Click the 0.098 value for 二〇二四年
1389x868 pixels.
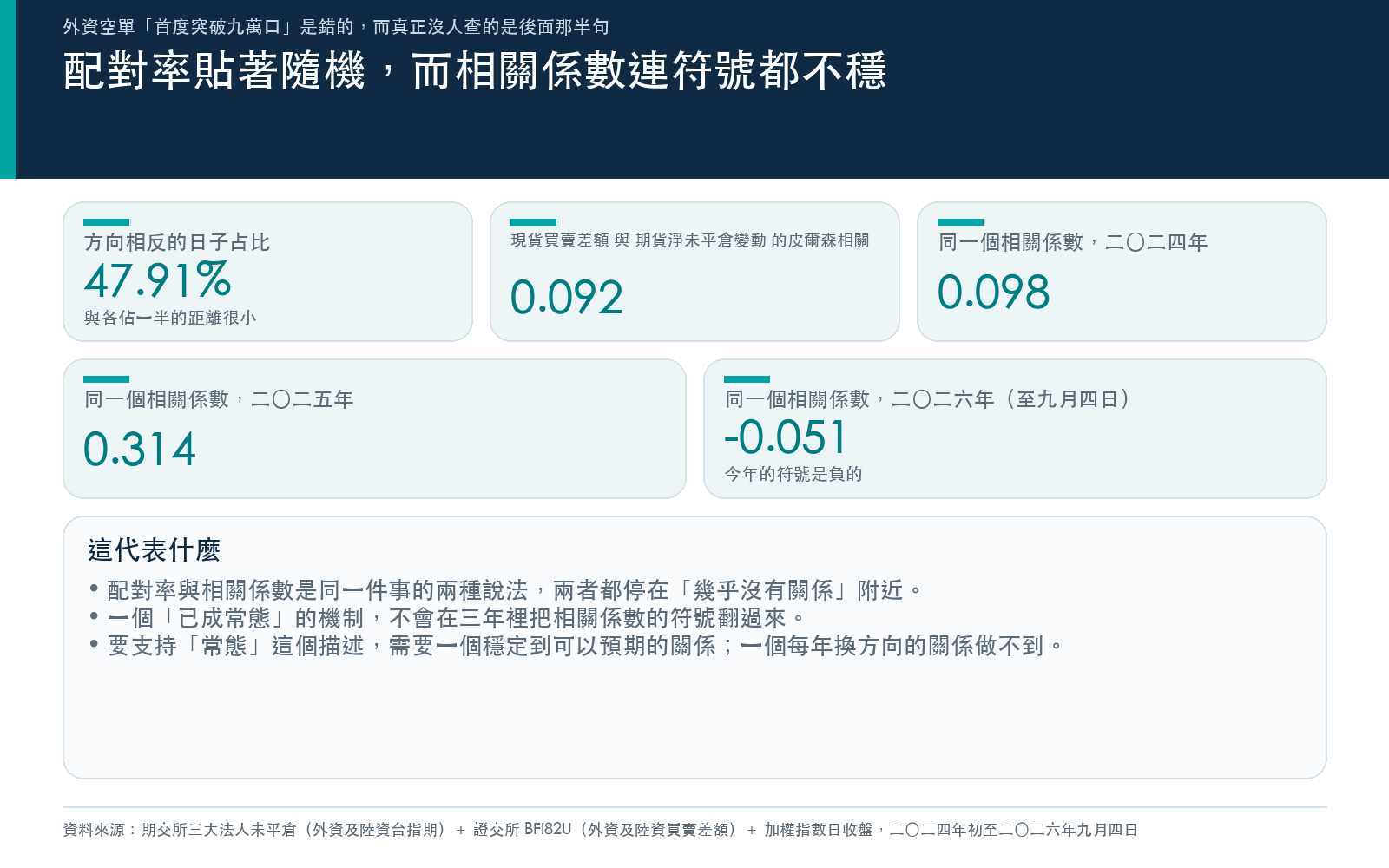coord(994,292)
